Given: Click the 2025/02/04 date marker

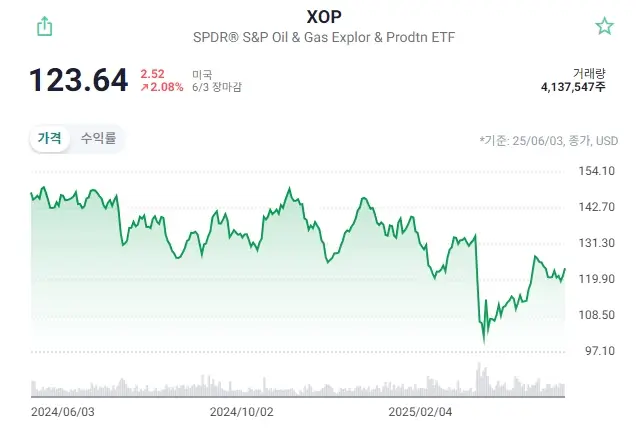Looking at the screenshot, I should point(420,411).
